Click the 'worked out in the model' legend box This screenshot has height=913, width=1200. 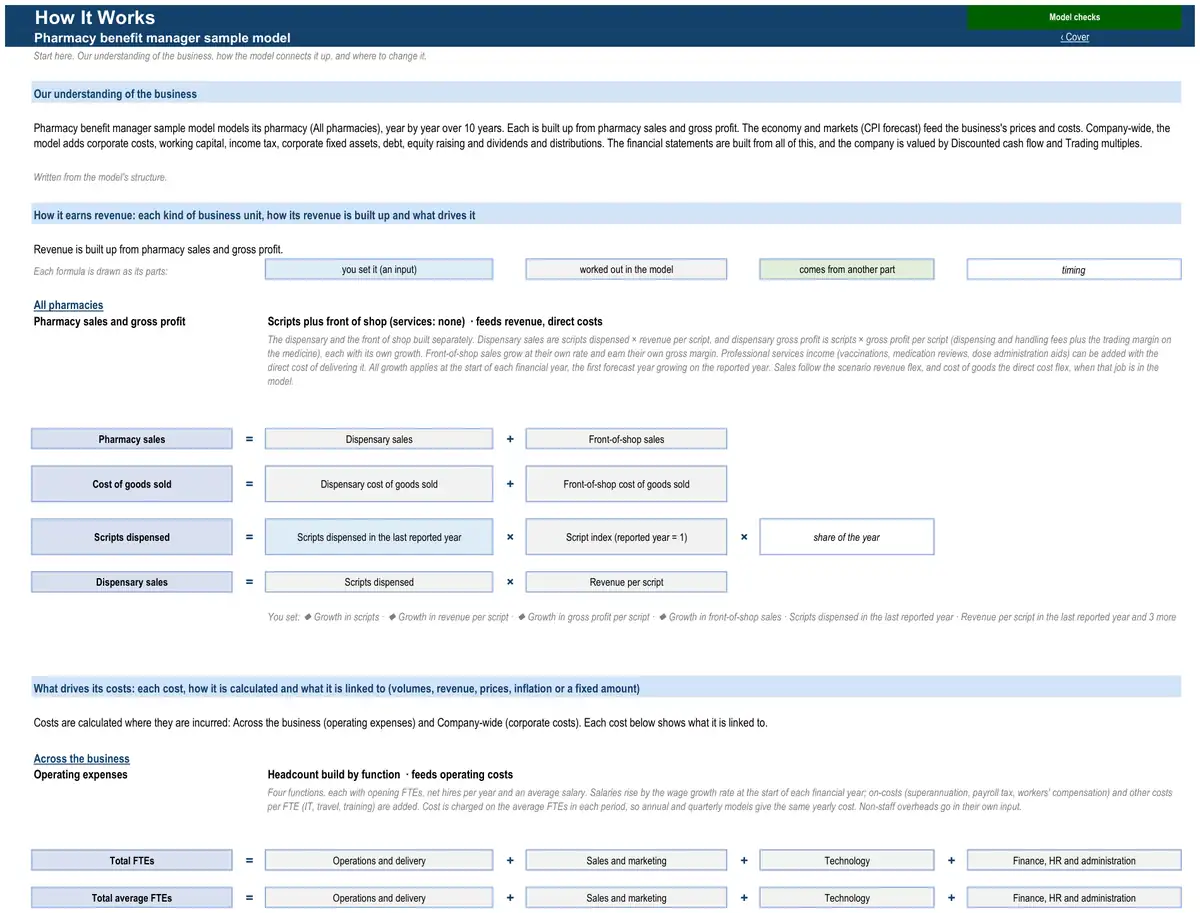[626, 270]
